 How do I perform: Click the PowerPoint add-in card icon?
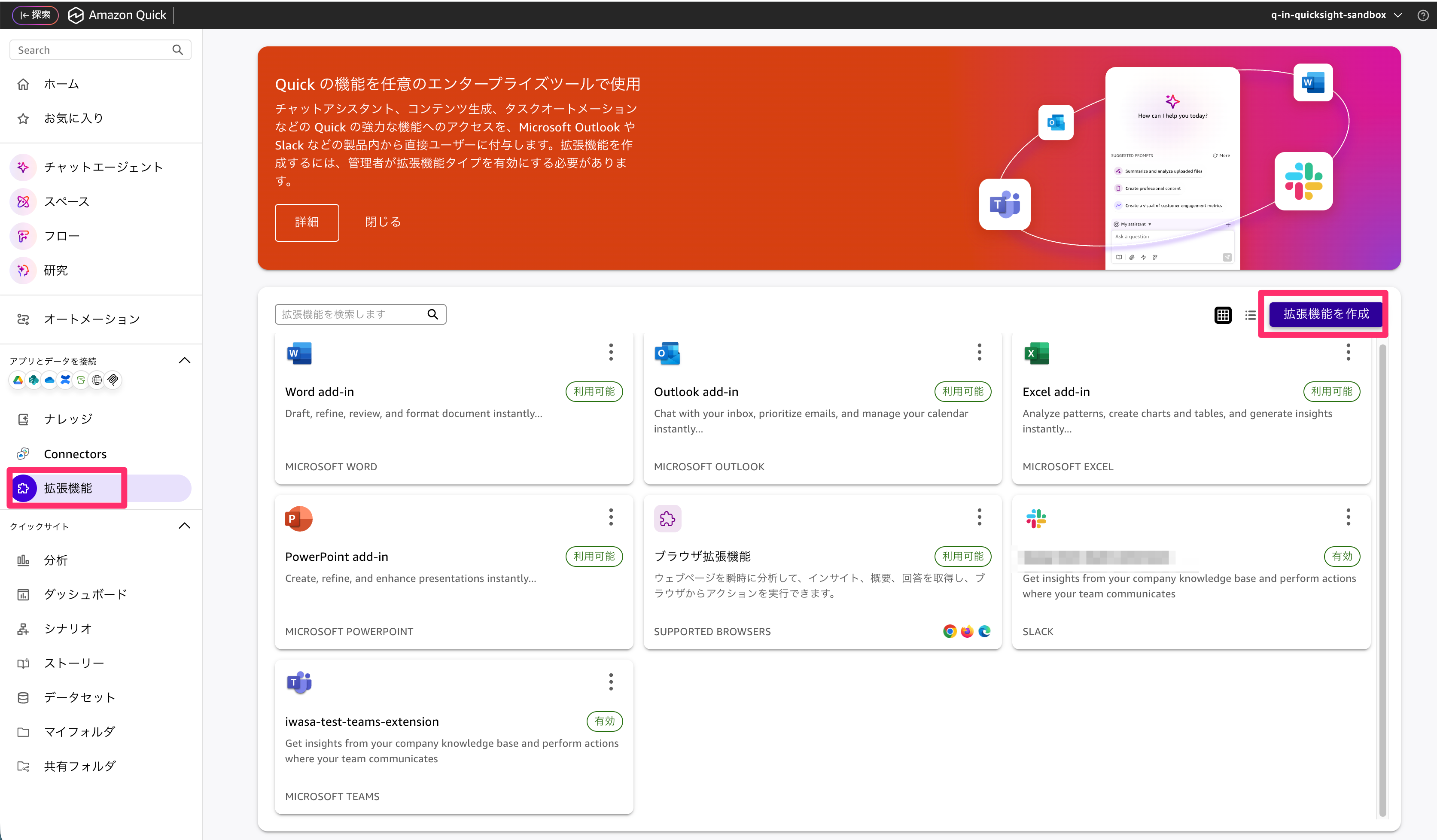299,518
